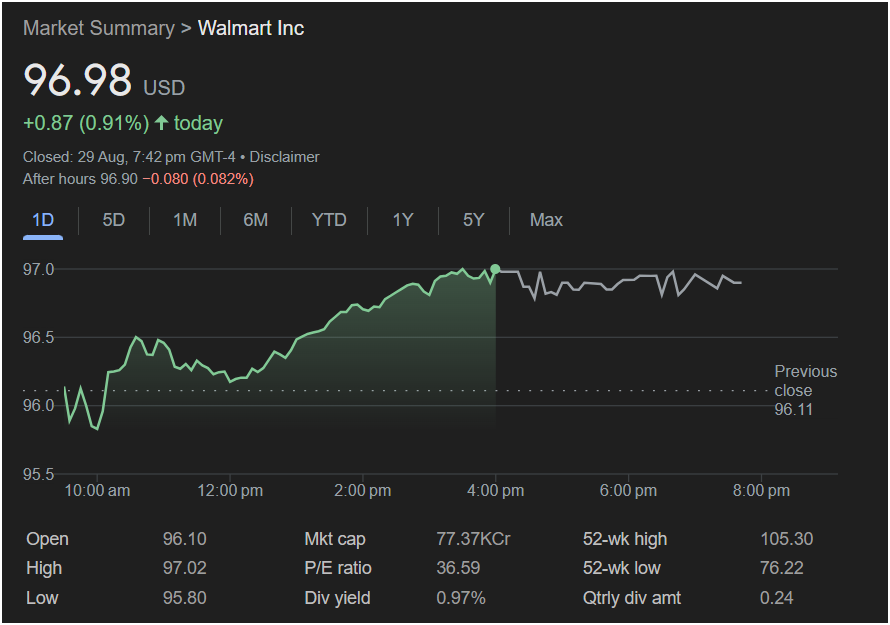Image resolution: width=890 pixels, height=625 pixels.
Task: Click the Mkt cap label
Action: coord(335,539)
